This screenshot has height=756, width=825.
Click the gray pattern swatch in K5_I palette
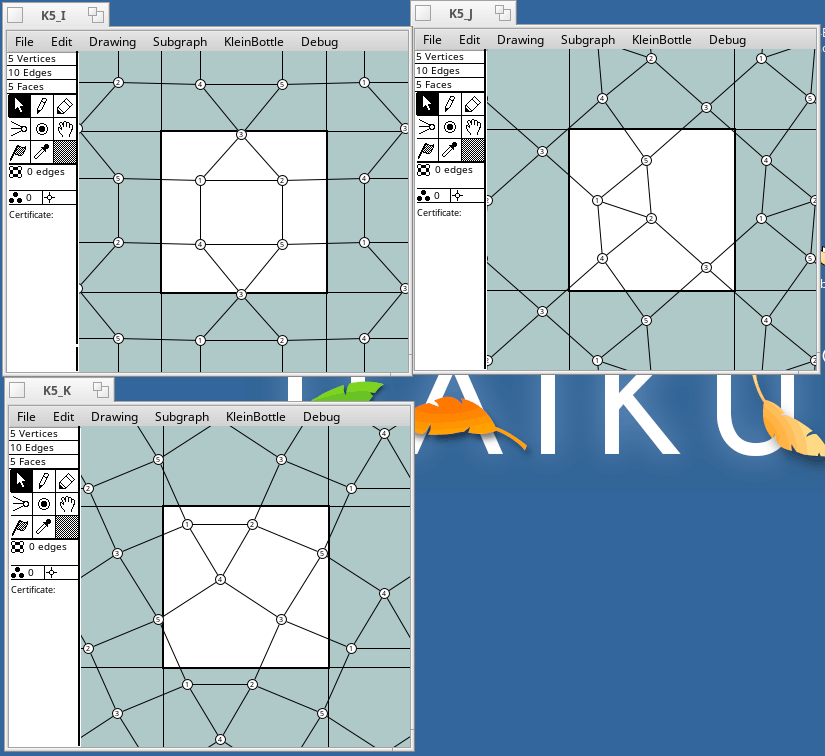(65, 151)
